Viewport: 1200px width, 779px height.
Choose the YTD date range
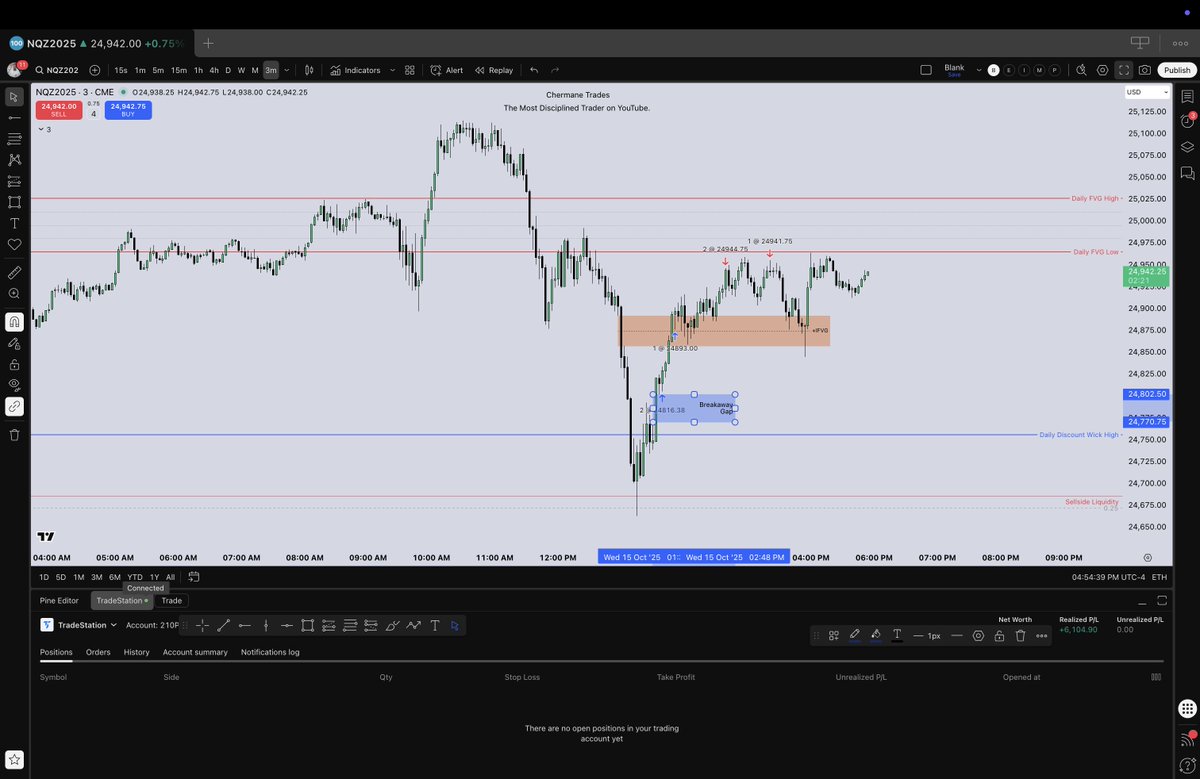[x=134, y=577]
